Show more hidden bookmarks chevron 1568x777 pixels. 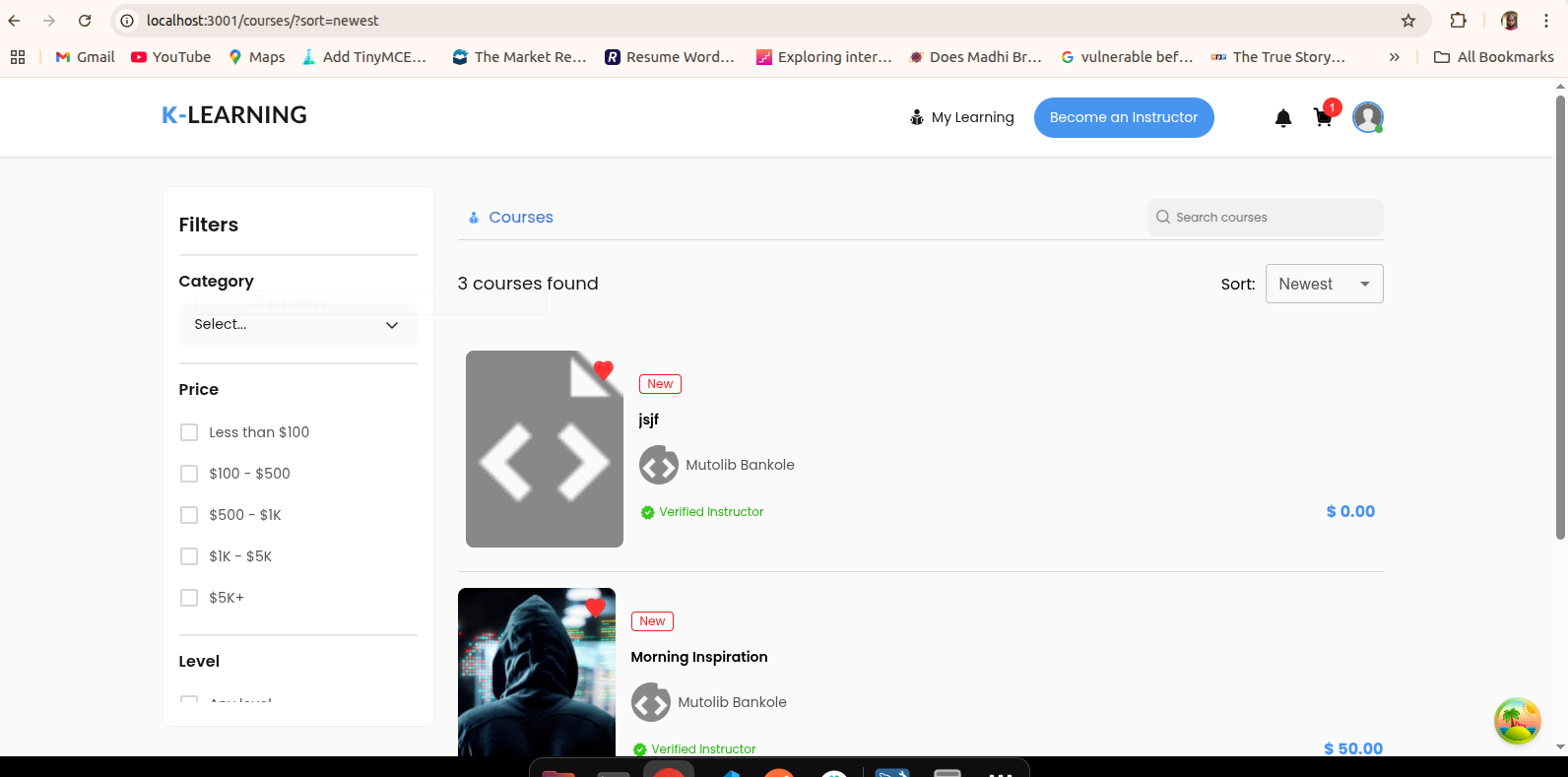(x=1394, y=57)
